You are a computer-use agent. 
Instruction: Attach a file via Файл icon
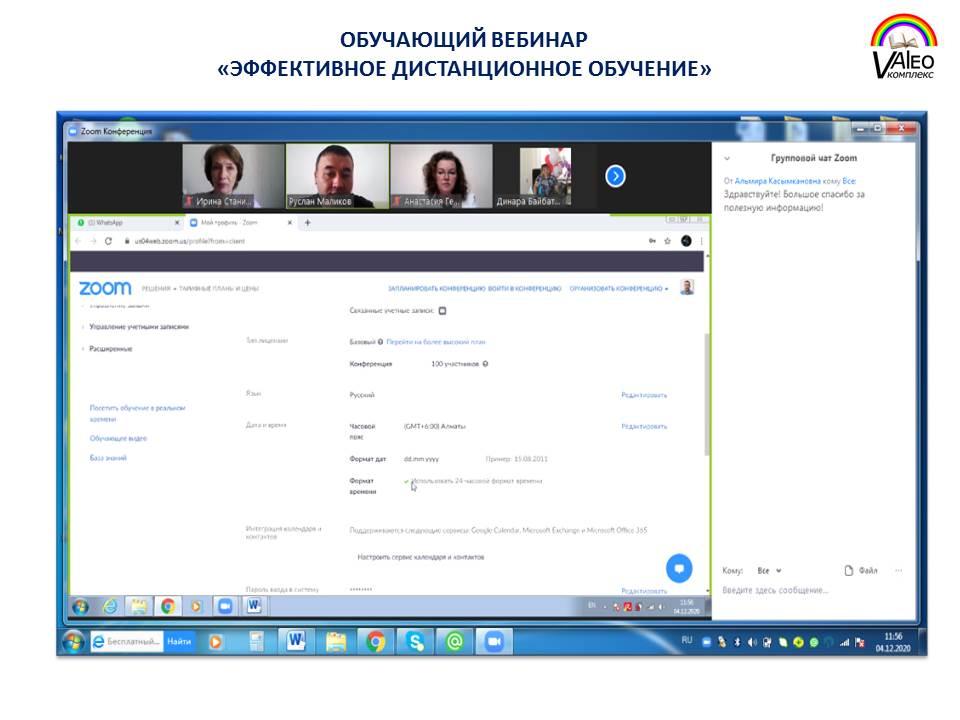pos(861,571)
